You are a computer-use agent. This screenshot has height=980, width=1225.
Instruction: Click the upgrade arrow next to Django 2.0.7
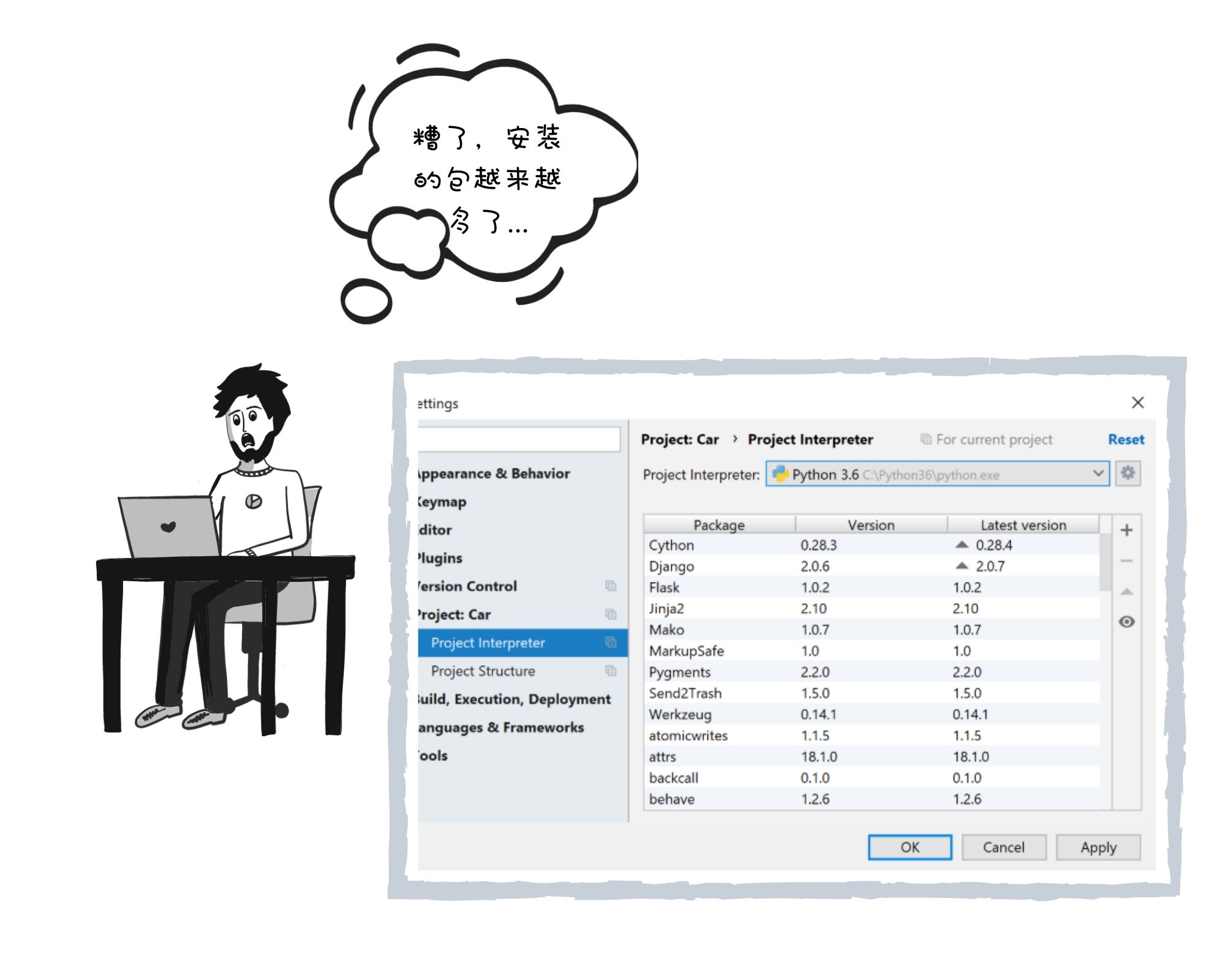coord(962,566)
